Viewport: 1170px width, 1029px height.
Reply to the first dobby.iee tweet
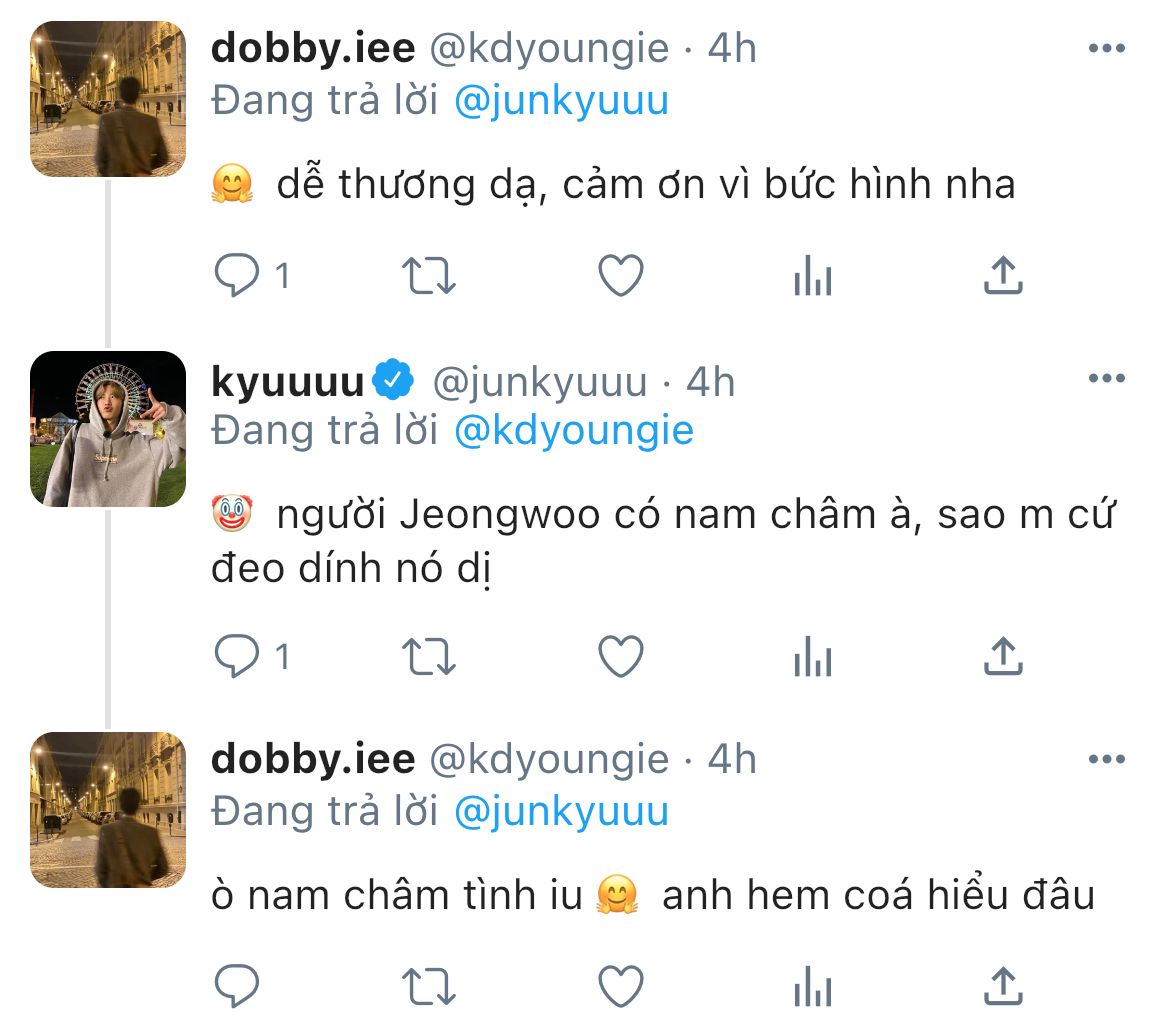[237, 275]
